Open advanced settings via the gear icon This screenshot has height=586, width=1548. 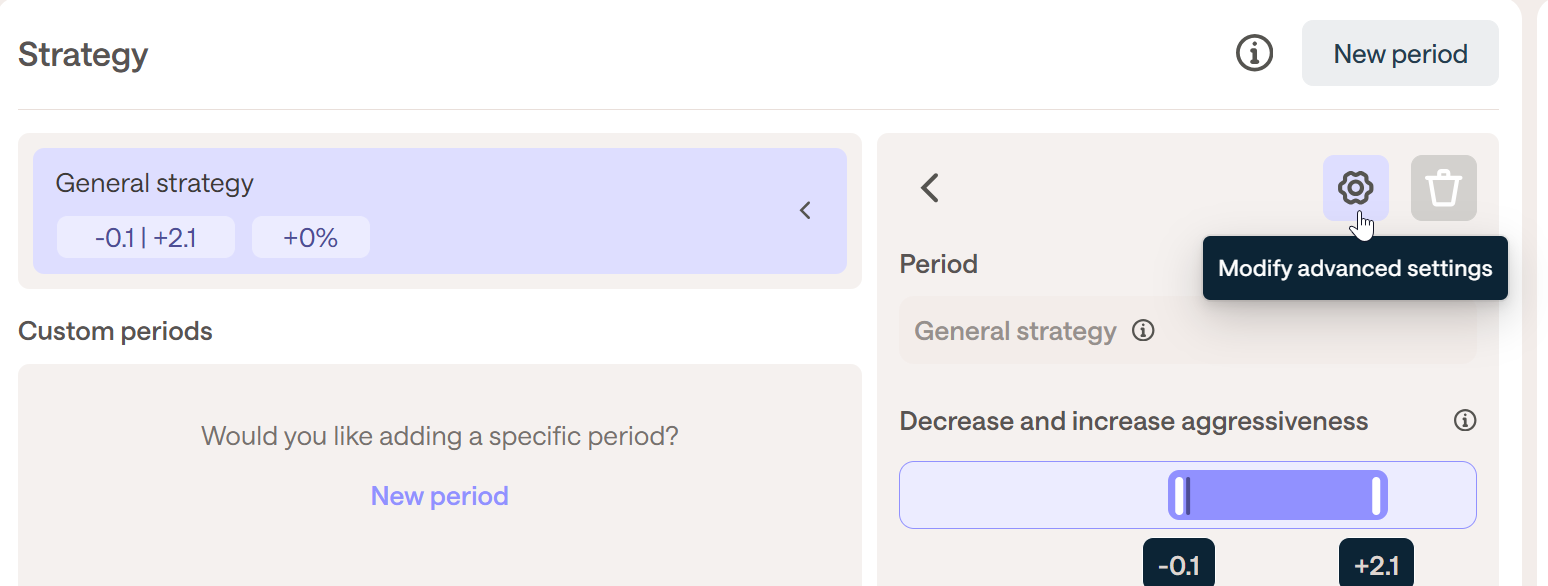(x=1355, y=187)
